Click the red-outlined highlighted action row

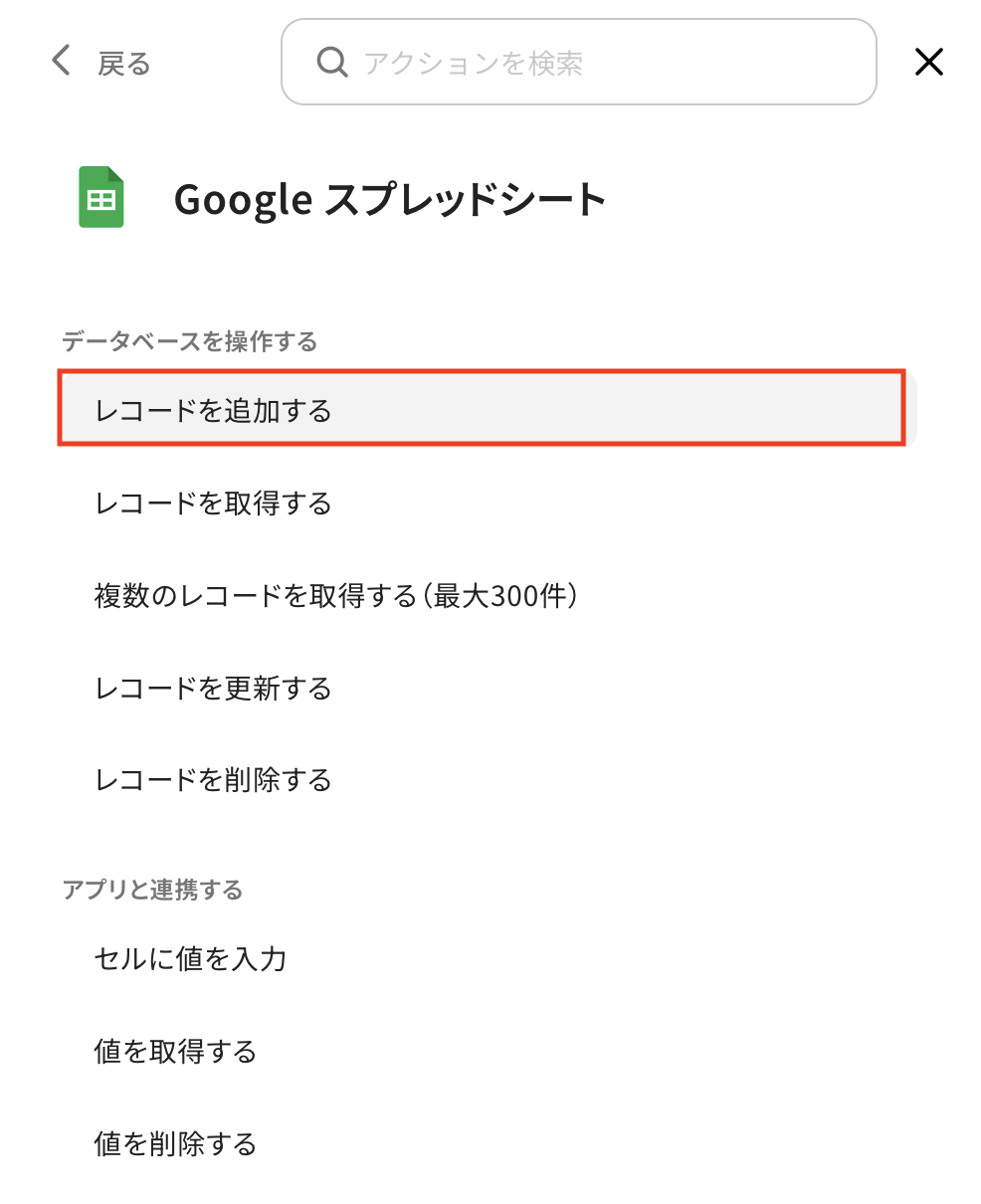481,408
